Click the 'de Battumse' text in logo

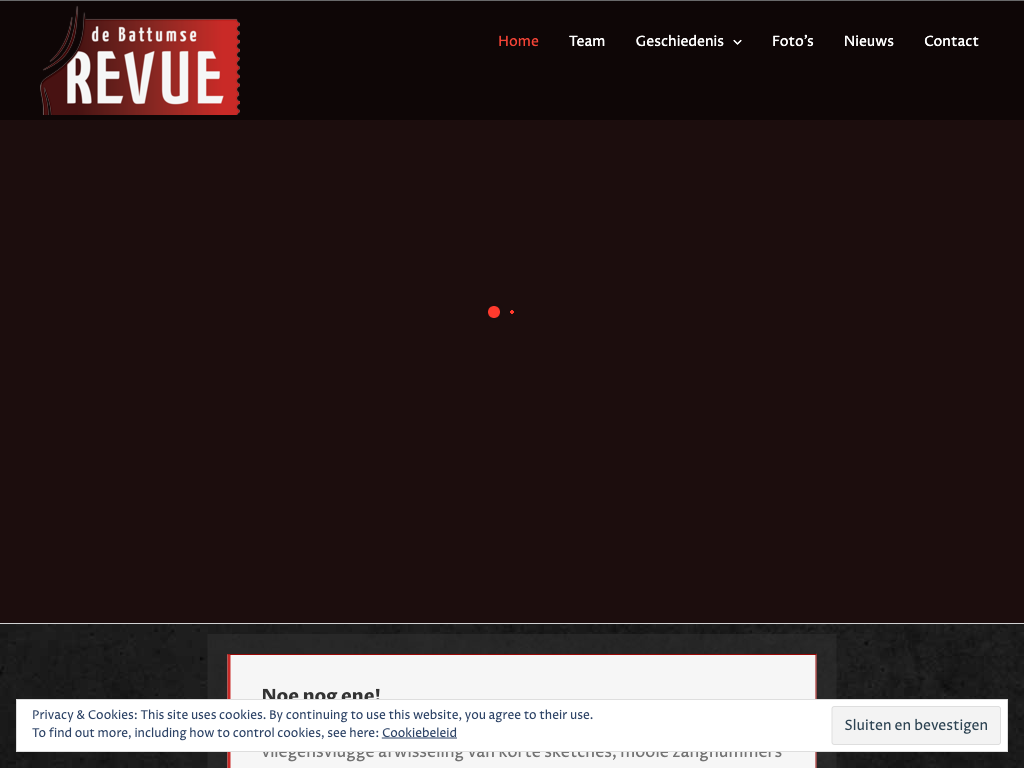[144, 35]
